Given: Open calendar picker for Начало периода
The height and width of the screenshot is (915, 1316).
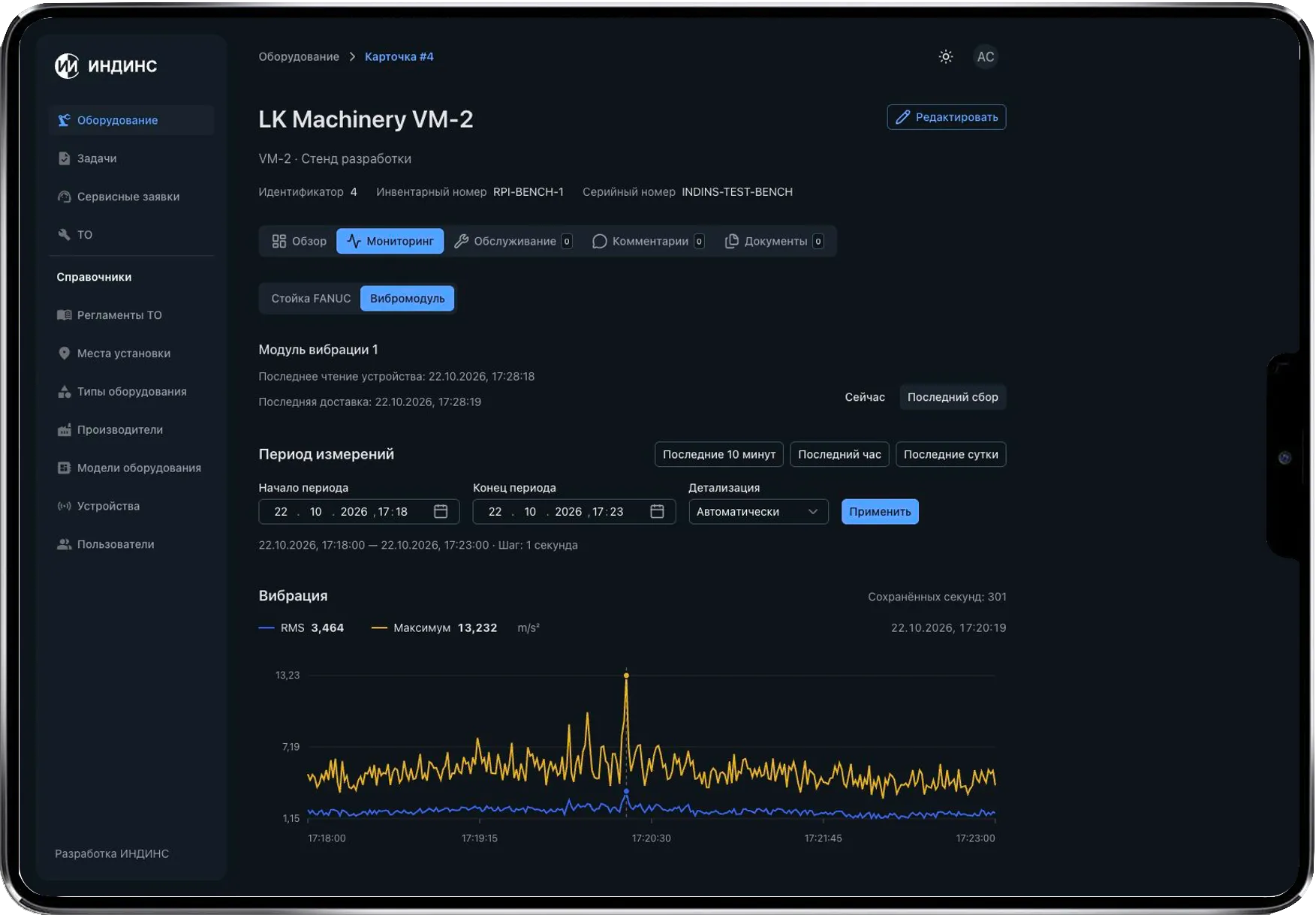Looking at the screenshot, I should pos(441,512).
